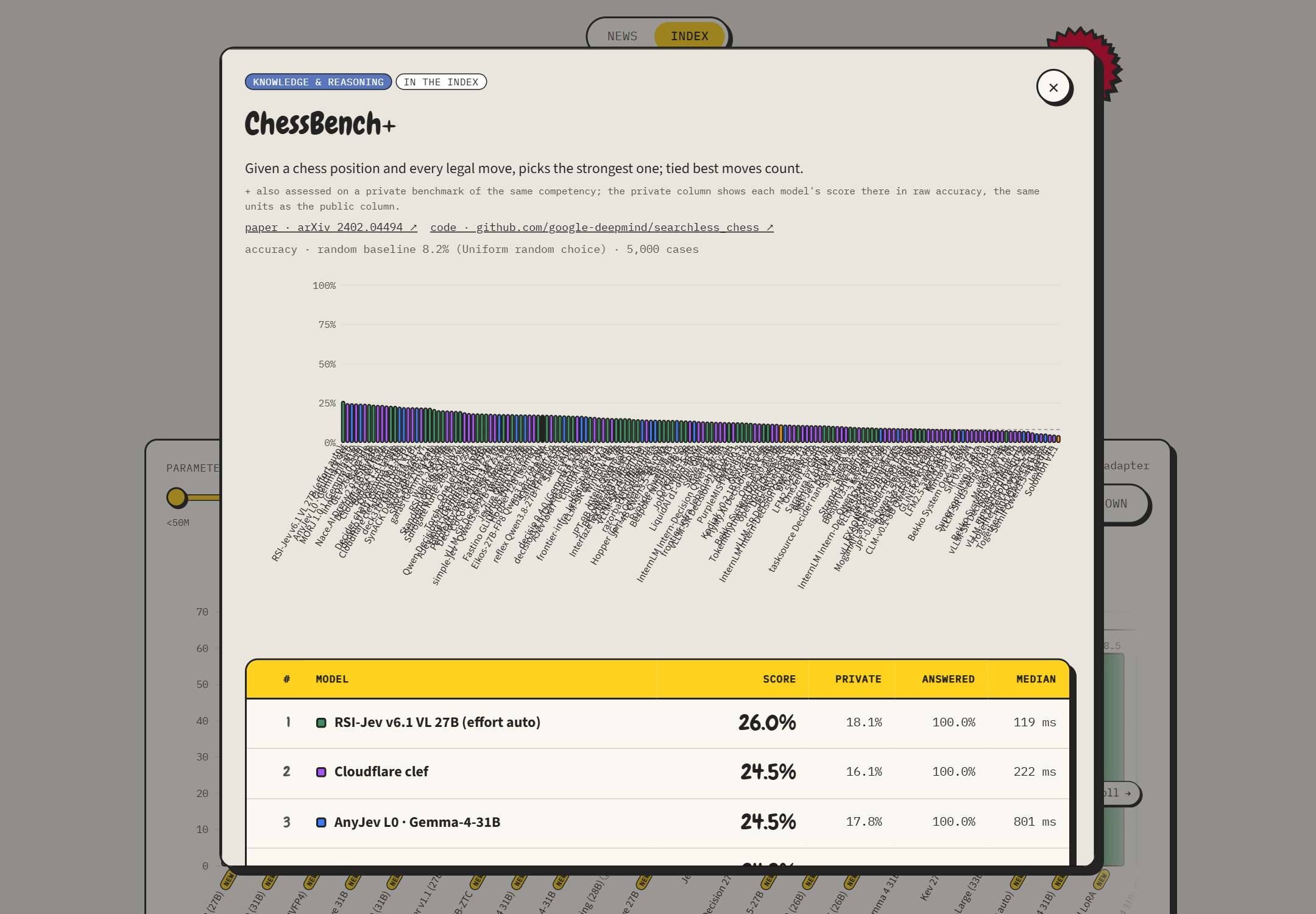Click the parameter slider handle
The image size is (1316, 914).
pyautogui.click(x=177, y=497)
